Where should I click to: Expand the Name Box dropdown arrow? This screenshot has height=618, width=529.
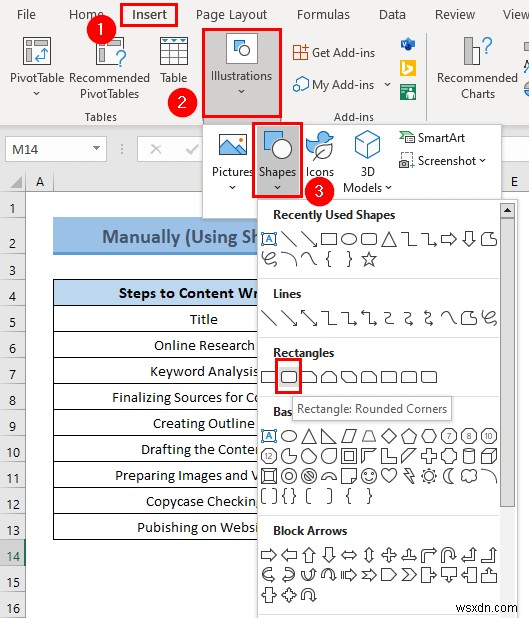pyautogui.click(x=96, y=149)
